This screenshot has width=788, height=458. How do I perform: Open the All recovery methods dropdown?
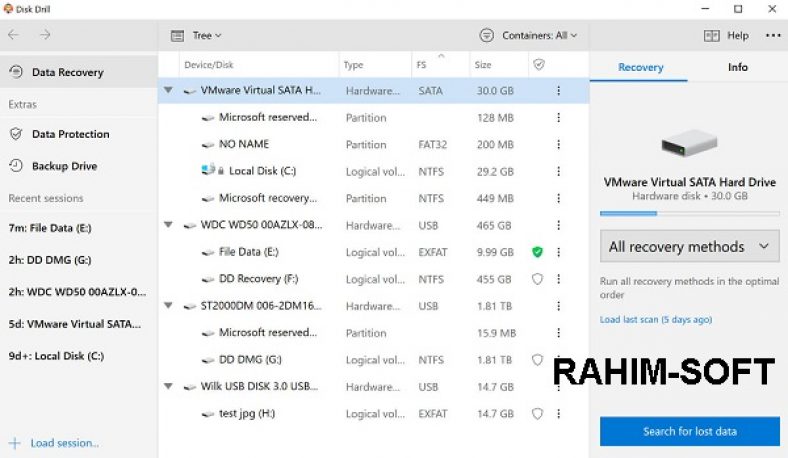[689, 246]
